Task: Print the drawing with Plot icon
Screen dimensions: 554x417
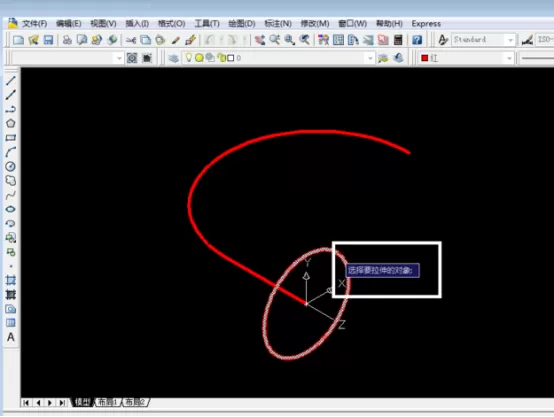Action: [x=67, y=40]
